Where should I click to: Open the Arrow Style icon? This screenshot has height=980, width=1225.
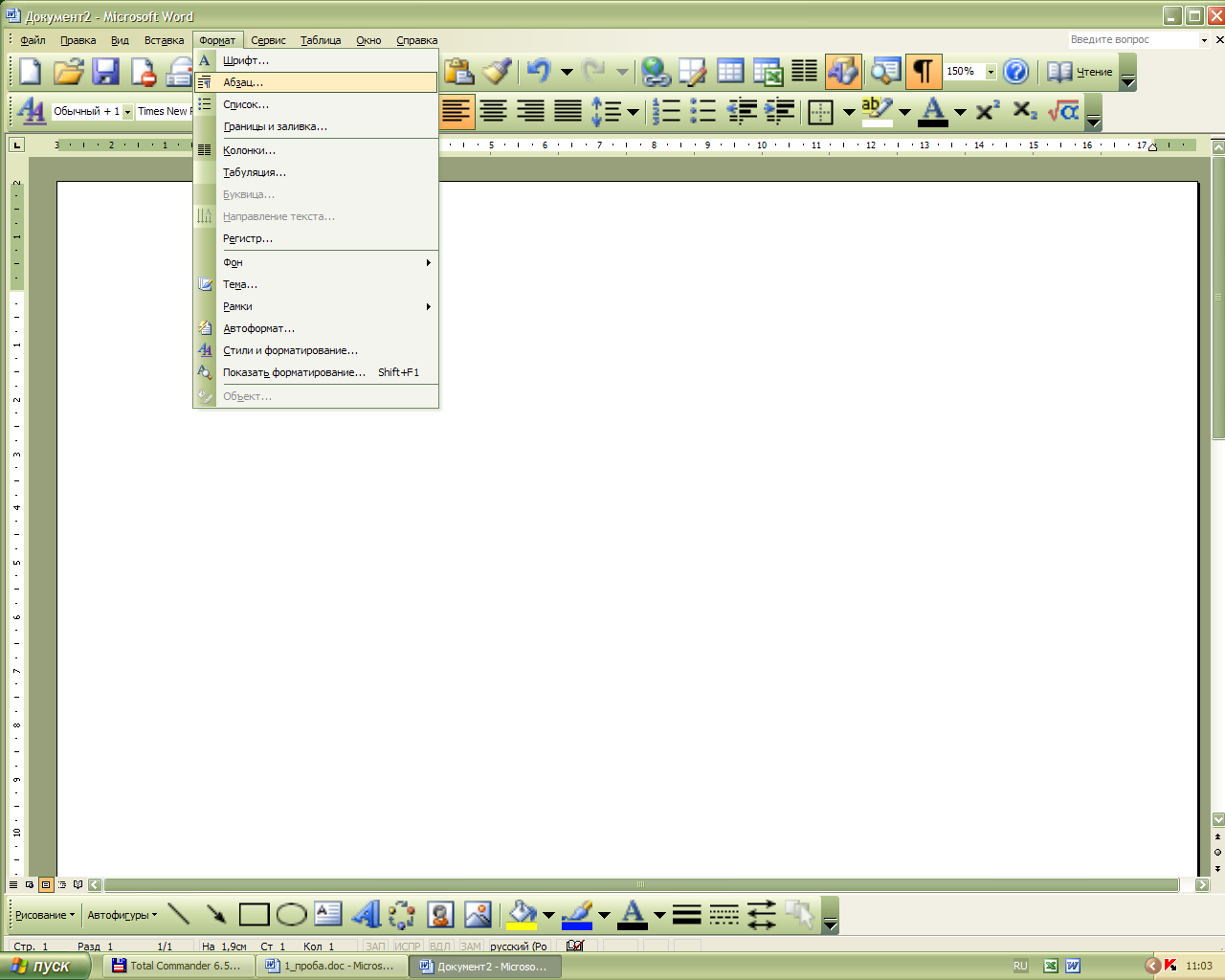(761, 915)
